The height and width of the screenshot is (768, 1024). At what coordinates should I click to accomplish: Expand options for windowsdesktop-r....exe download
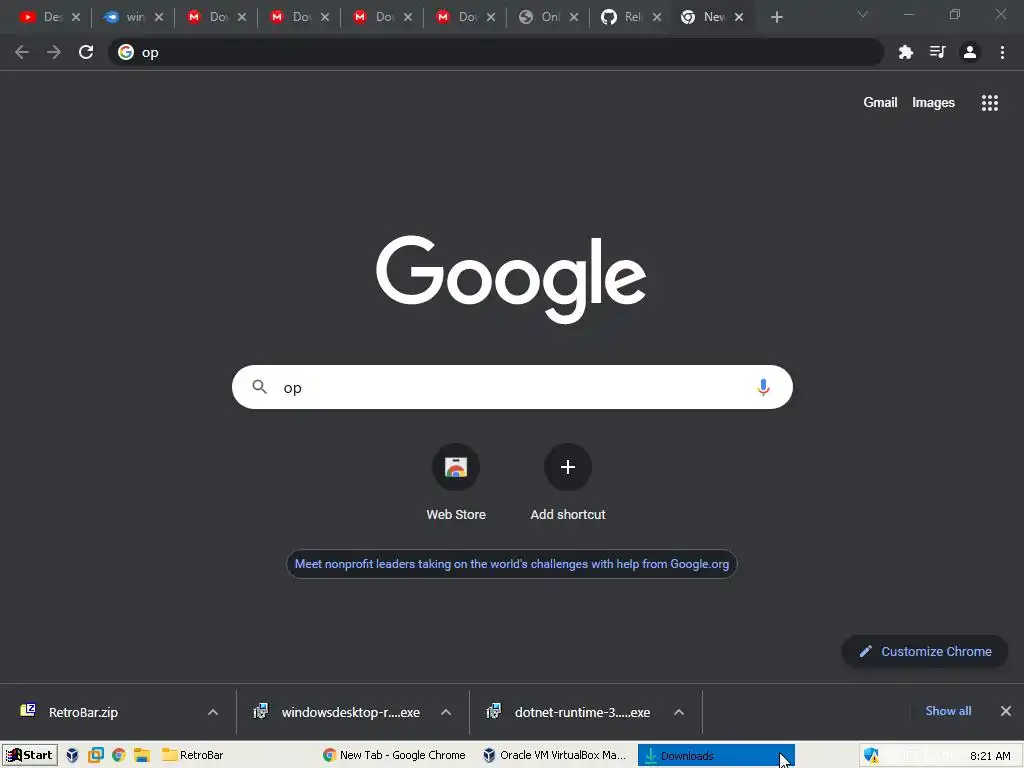coord(446,712)
